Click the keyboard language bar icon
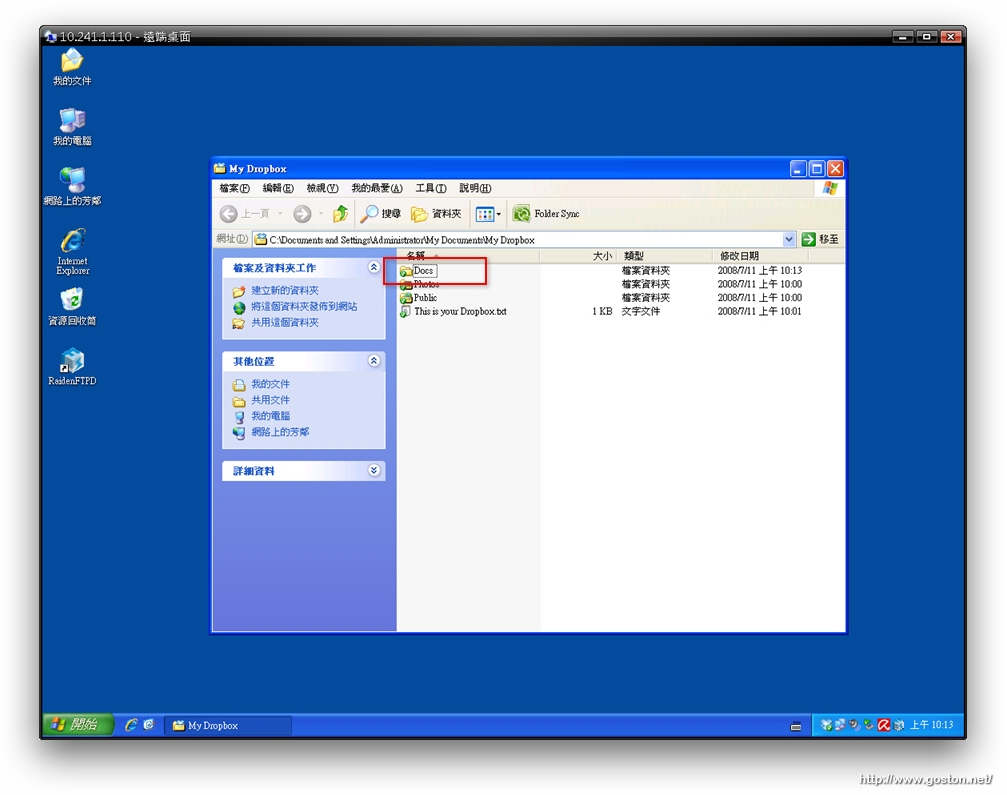The height and width of the screenshot is (795, 1007). point(796,726)
